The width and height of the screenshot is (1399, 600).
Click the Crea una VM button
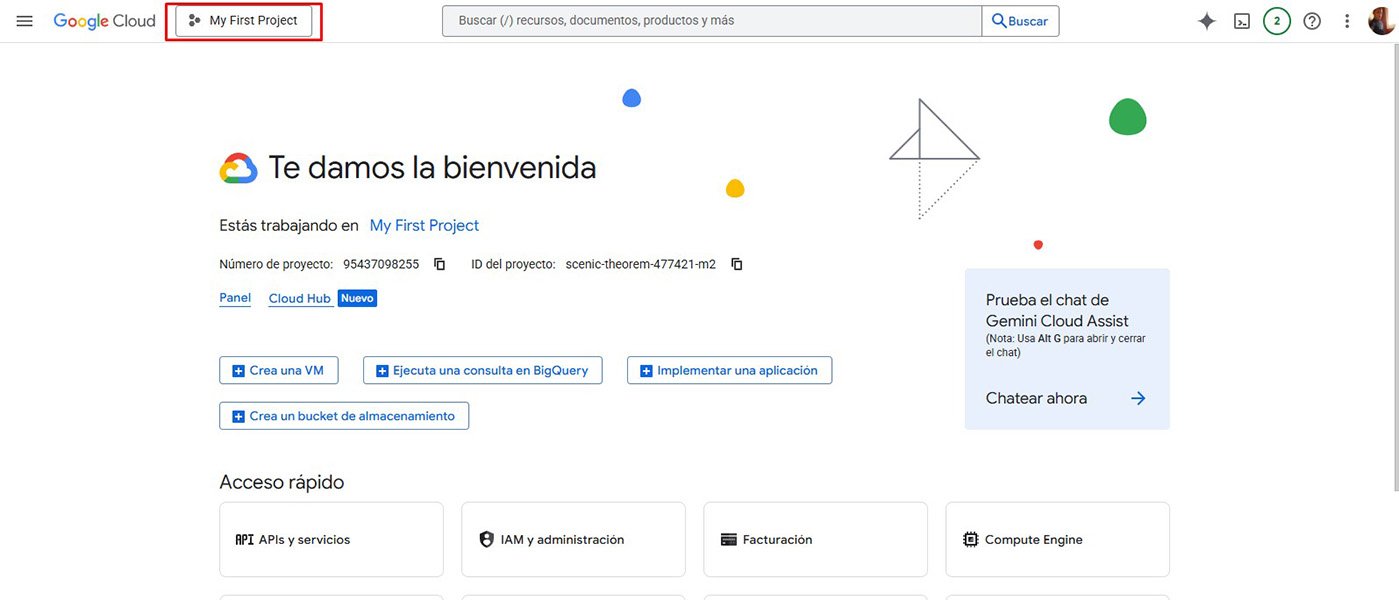coord(279,370)
